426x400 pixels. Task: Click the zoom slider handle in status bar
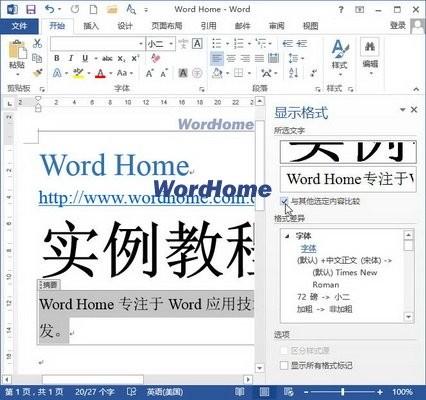click(342, 392)
